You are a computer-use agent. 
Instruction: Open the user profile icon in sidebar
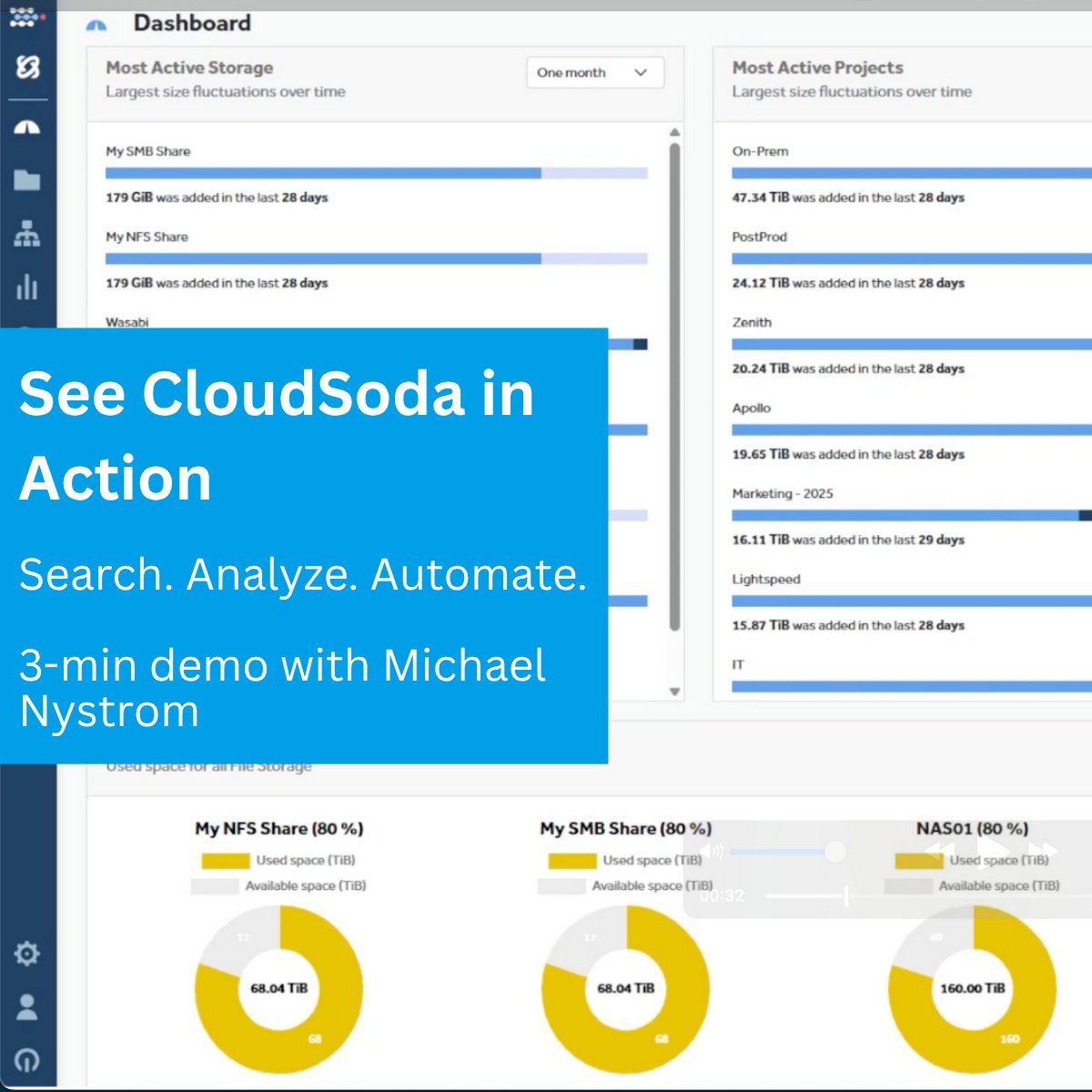[27, 1006]
